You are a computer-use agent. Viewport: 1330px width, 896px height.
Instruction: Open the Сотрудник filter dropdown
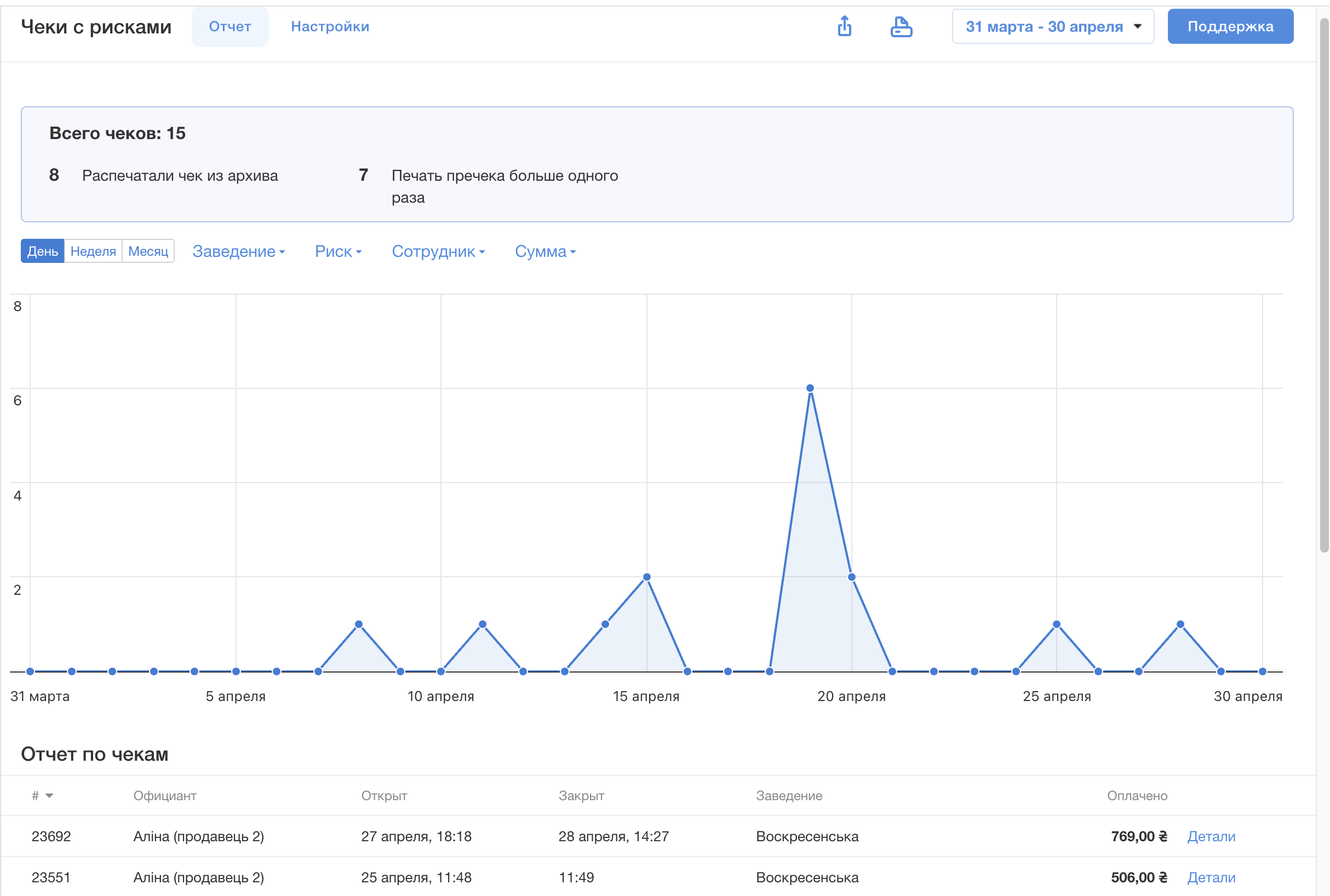click(438, 251)
